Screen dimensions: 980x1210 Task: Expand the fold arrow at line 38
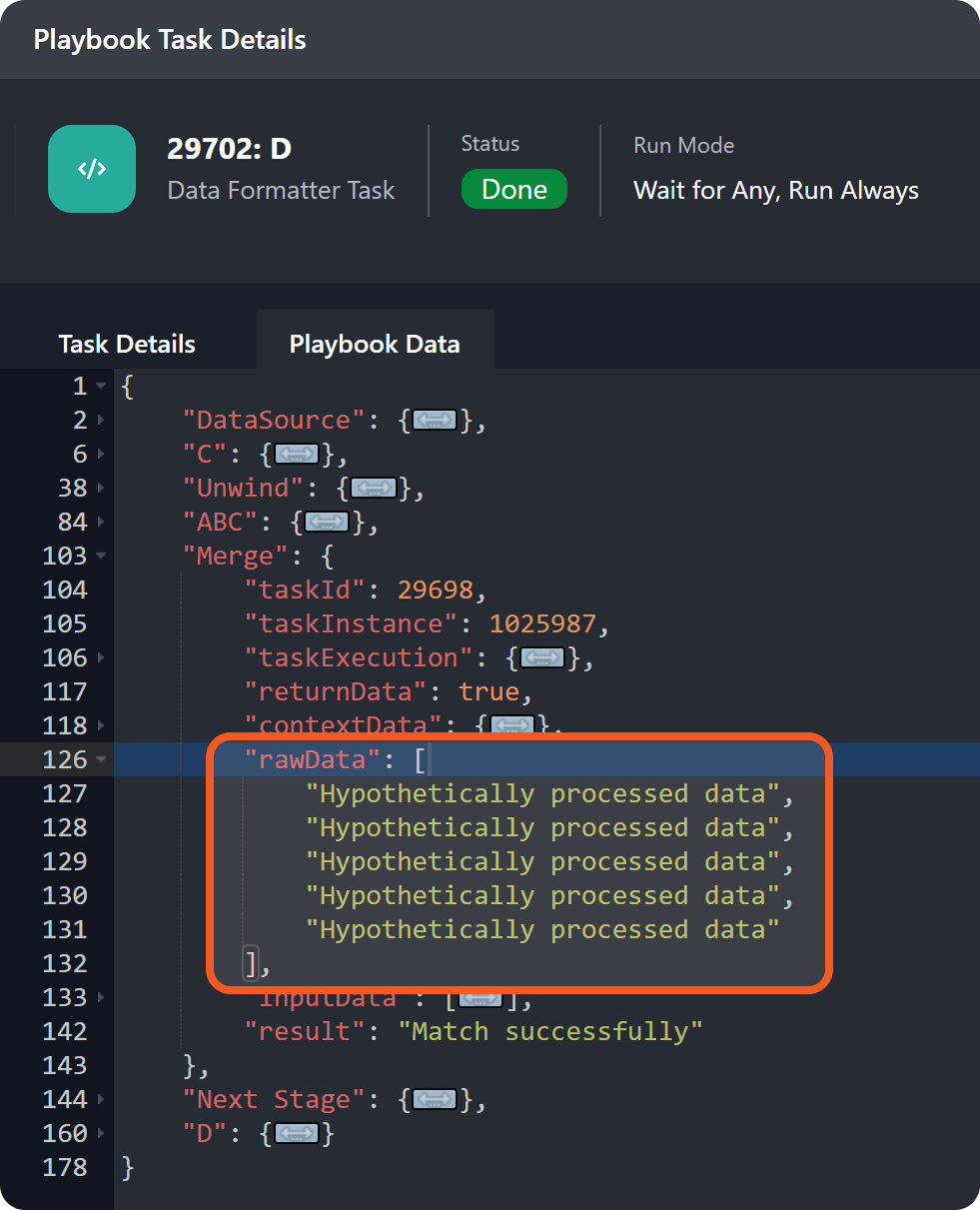pos(102,489)
